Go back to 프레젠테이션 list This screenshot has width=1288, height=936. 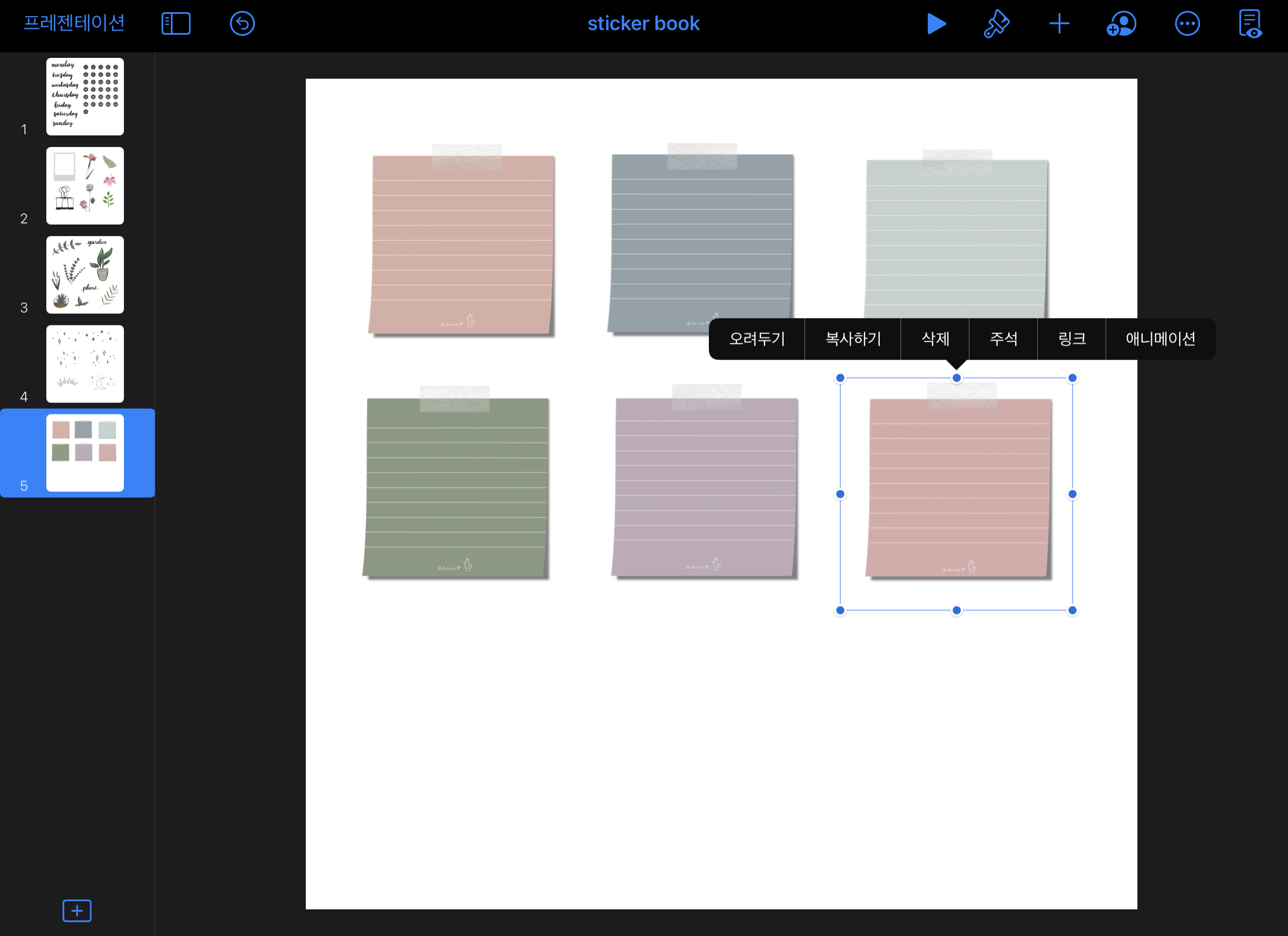74,24
